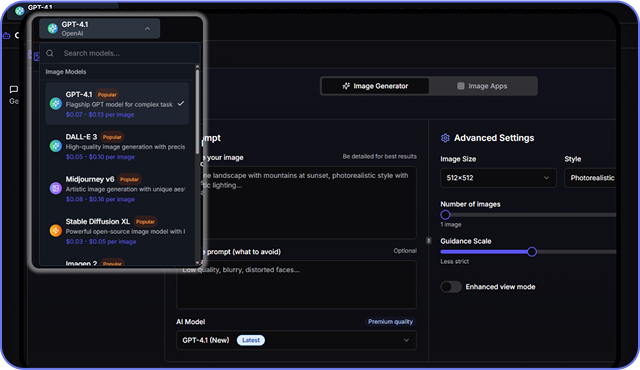
Task: Click the Premium quality label
Action: [390, 322]
